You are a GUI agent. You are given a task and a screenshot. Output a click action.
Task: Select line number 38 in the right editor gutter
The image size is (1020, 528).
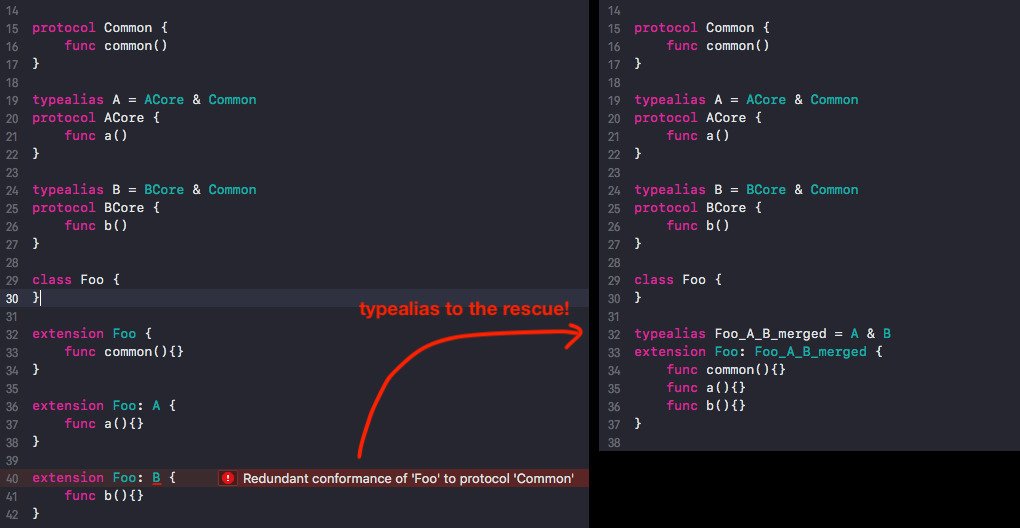tap(614, 442)
